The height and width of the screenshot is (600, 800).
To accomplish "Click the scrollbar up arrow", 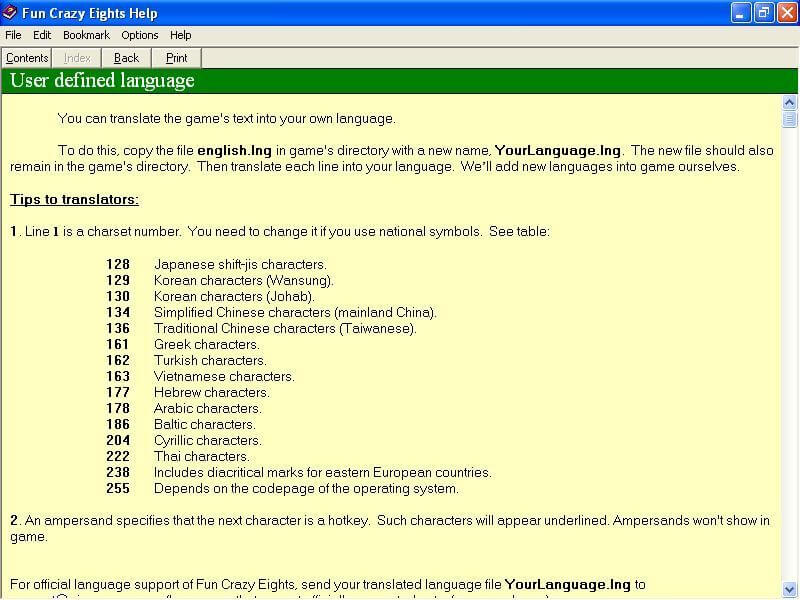I will click(x=789, y=103).
